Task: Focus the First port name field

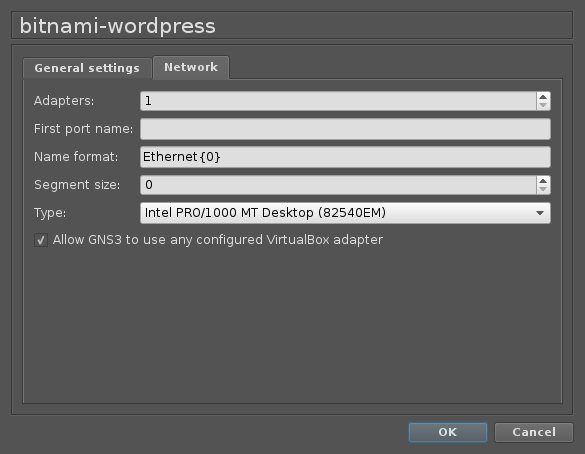Action: coord(345,129)
